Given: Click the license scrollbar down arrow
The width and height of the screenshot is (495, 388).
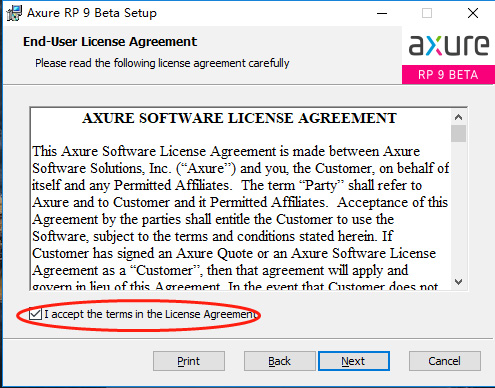Looking at the screenshot, I should (x=459, y=282).
